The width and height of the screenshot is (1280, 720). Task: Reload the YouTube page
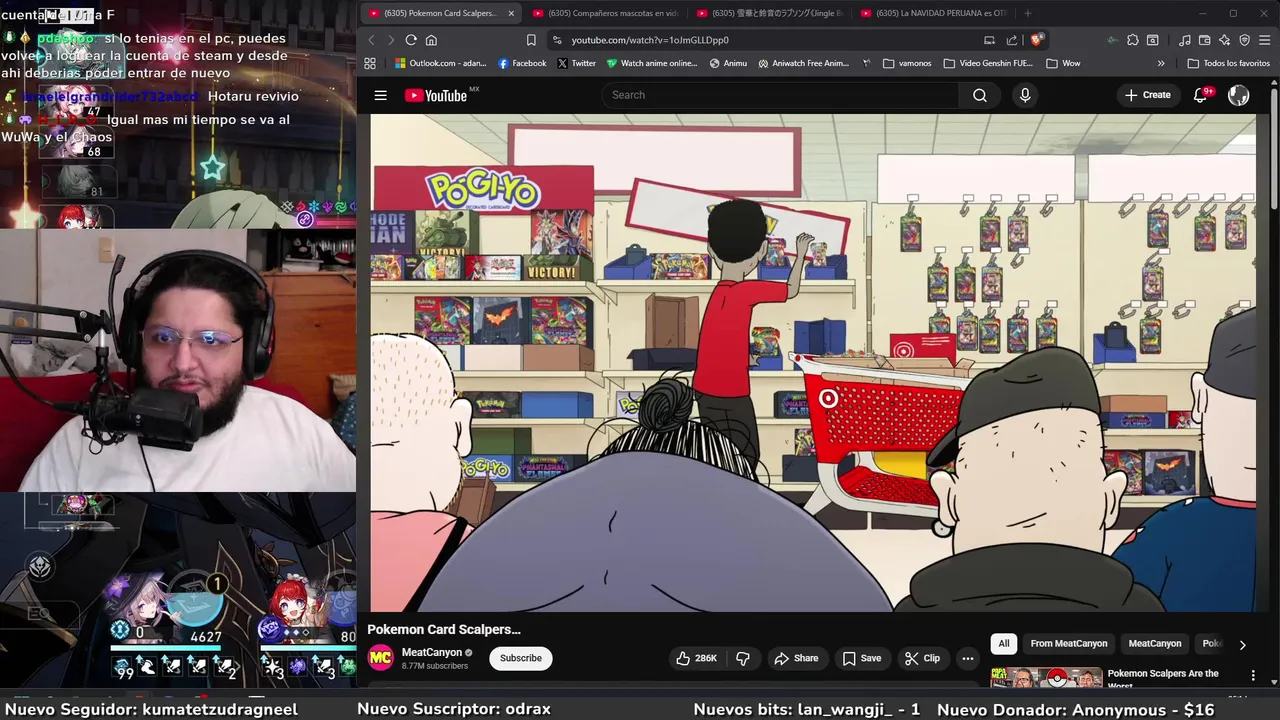pos(411,40)
